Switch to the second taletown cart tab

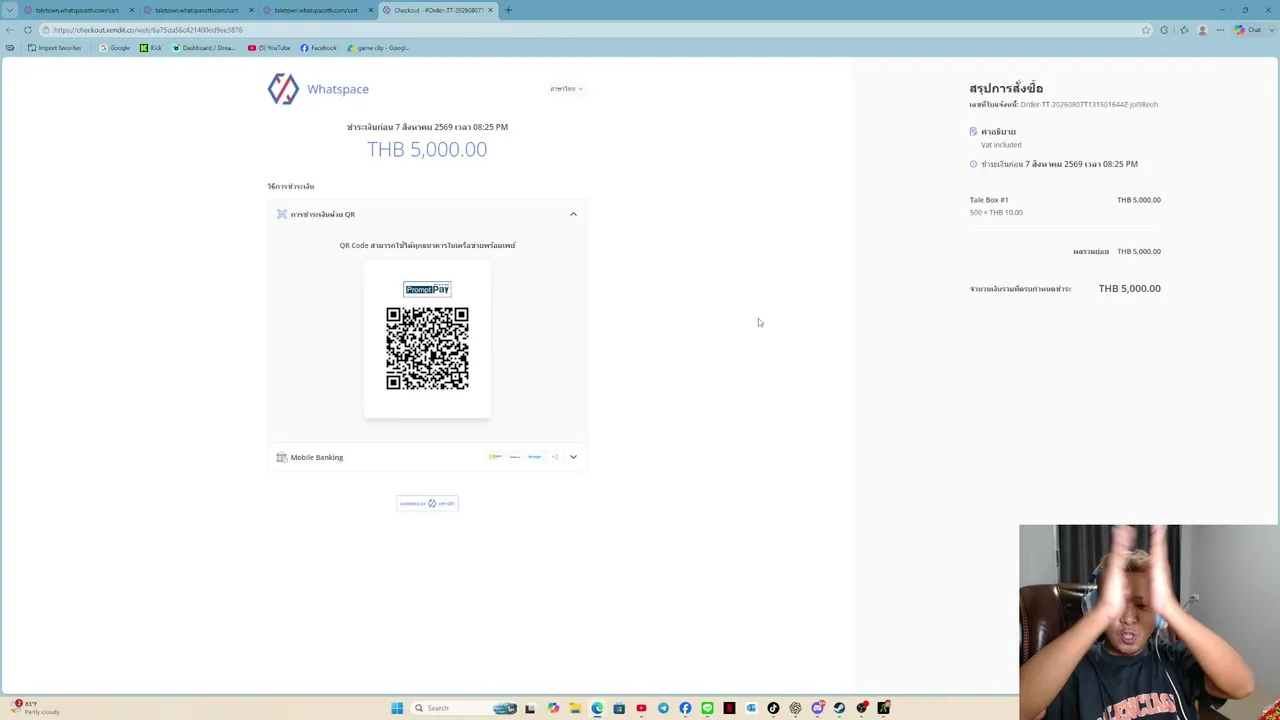[196, 10]
